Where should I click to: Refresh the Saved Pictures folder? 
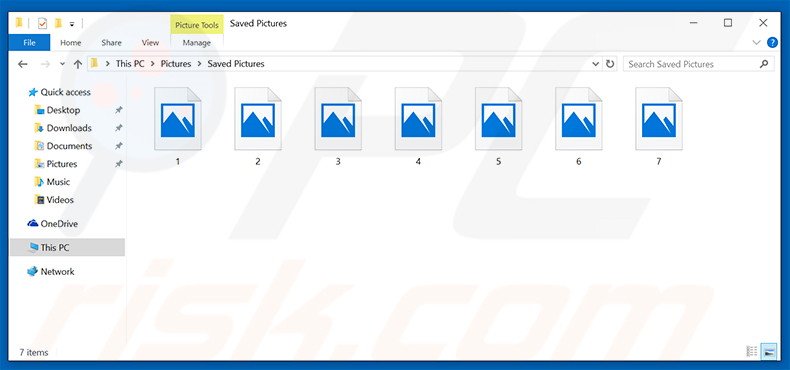coord(610,64)
